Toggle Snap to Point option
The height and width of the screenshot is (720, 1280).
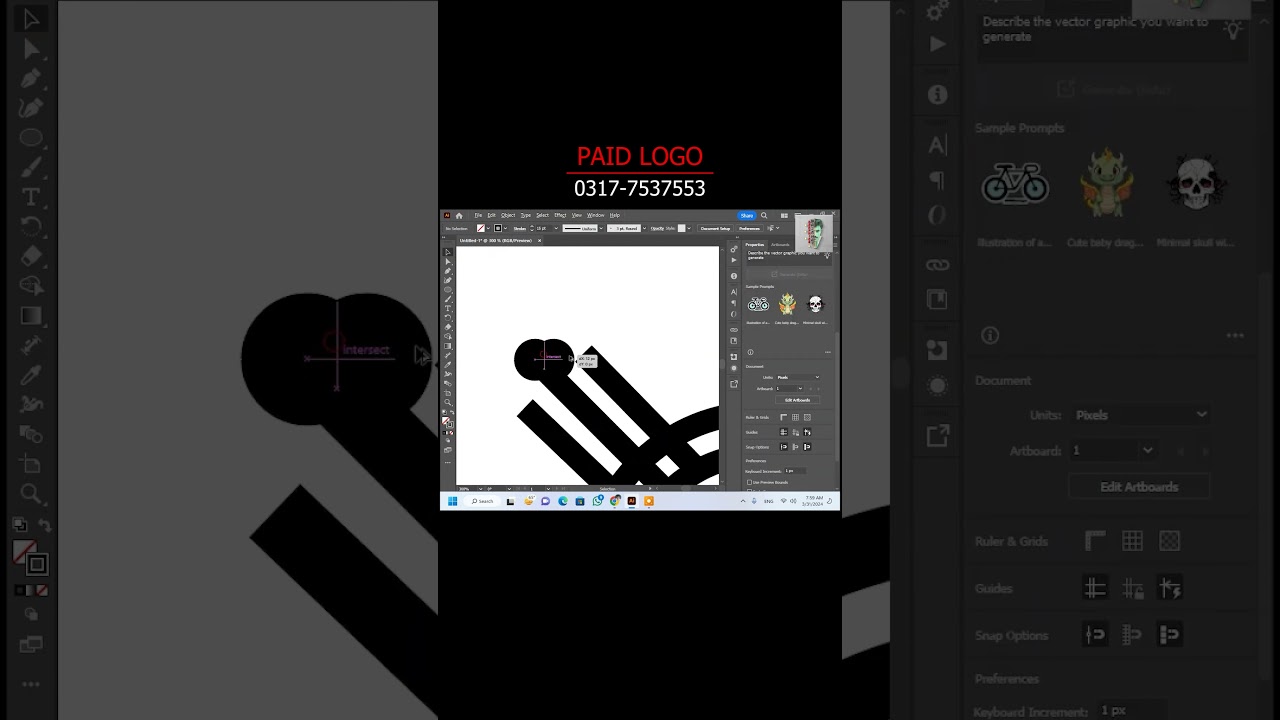784,447
